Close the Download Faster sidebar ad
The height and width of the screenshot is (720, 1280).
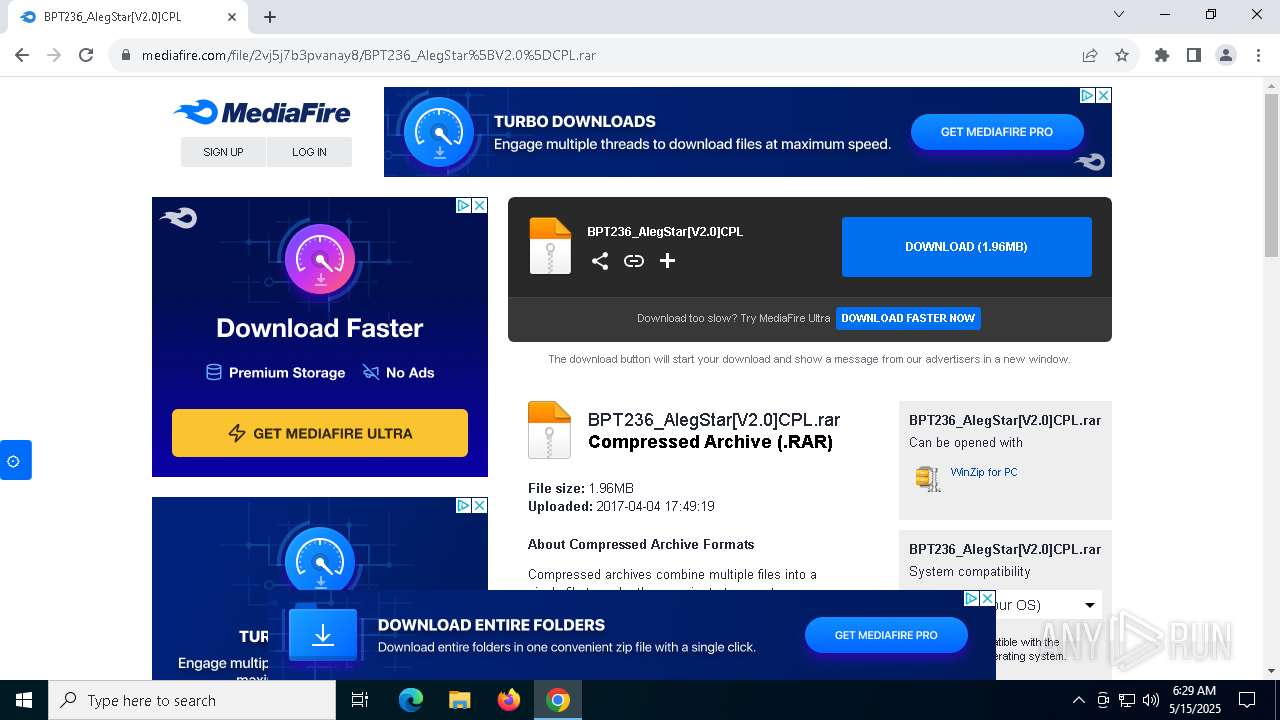[x=480, y=205]
